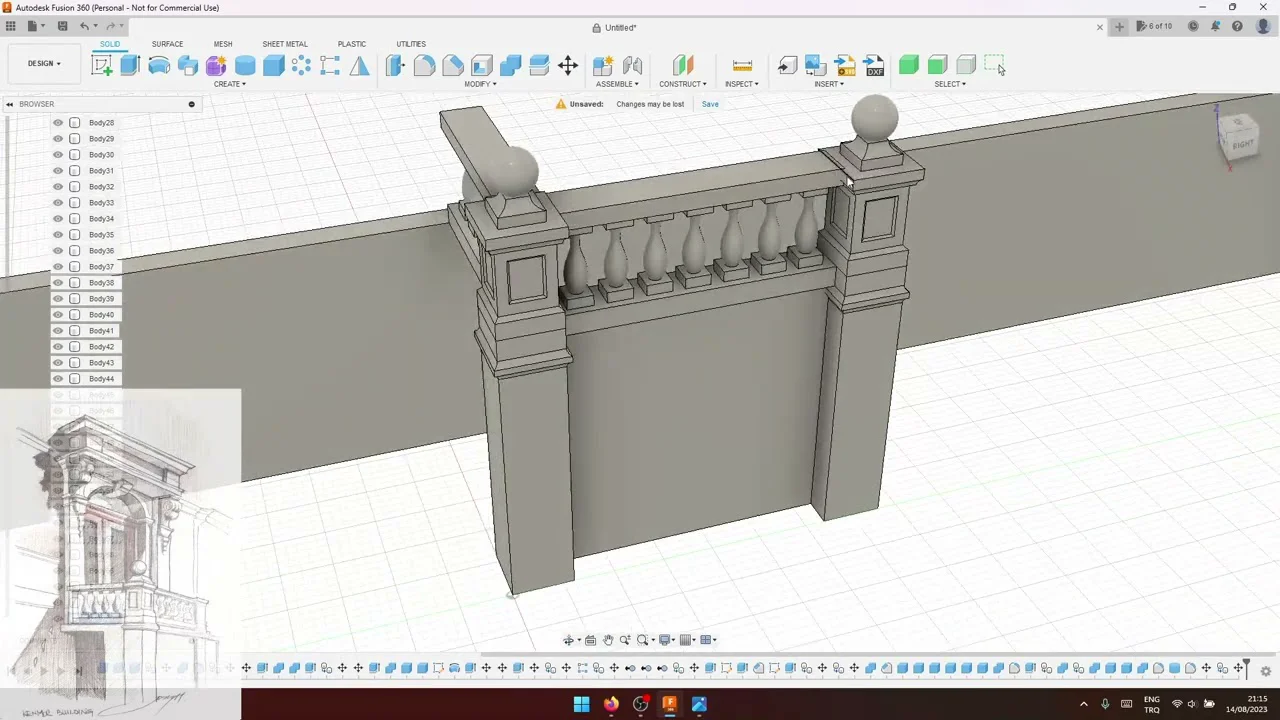The width and height of the screenshot is (1280, 720).
Task: Toggle visibility of Body35
Action: tap(58, 235)
